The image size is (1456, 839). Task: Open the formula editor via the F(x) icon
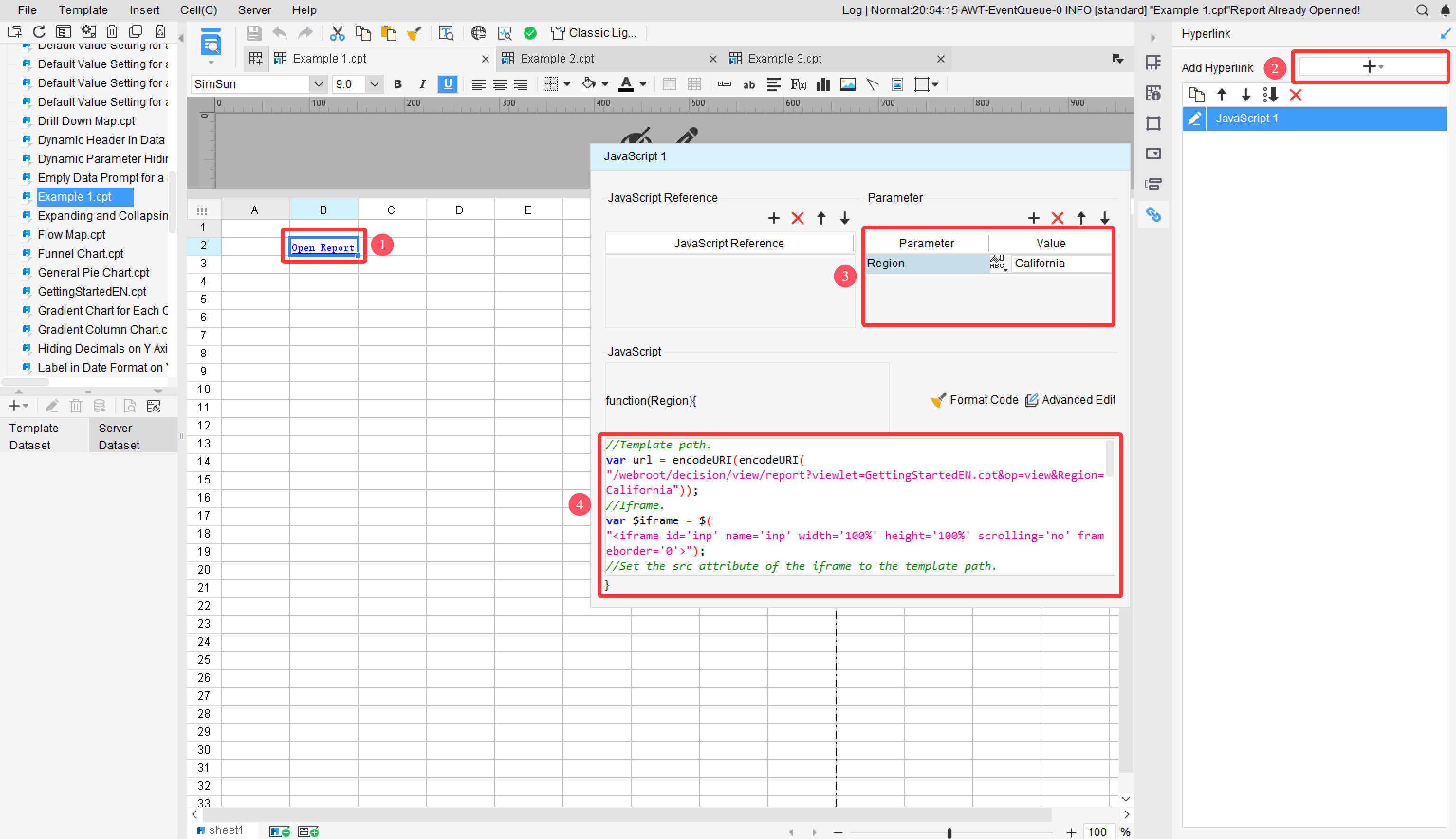tap(798, 84)
